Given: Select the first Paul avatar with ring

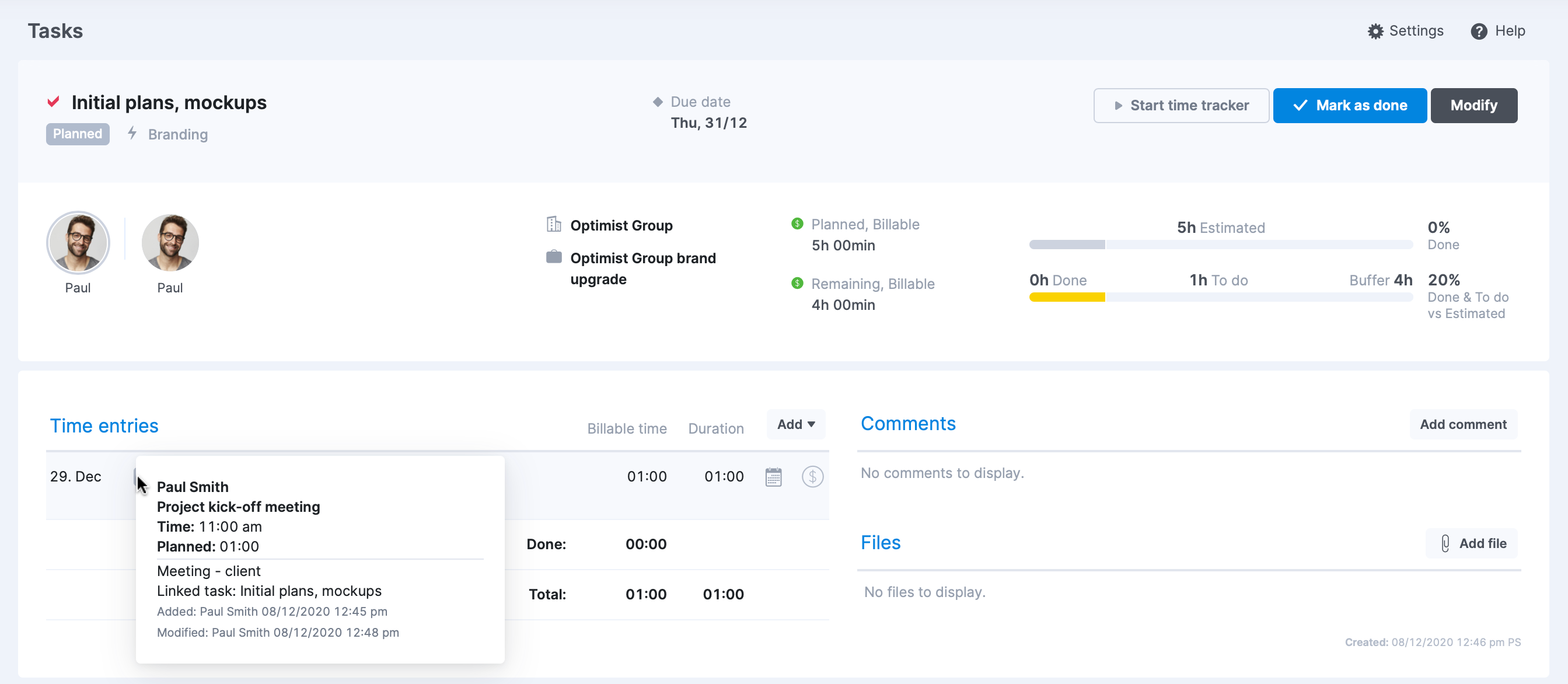Looking at the screenshot, I should click(78, 242).
